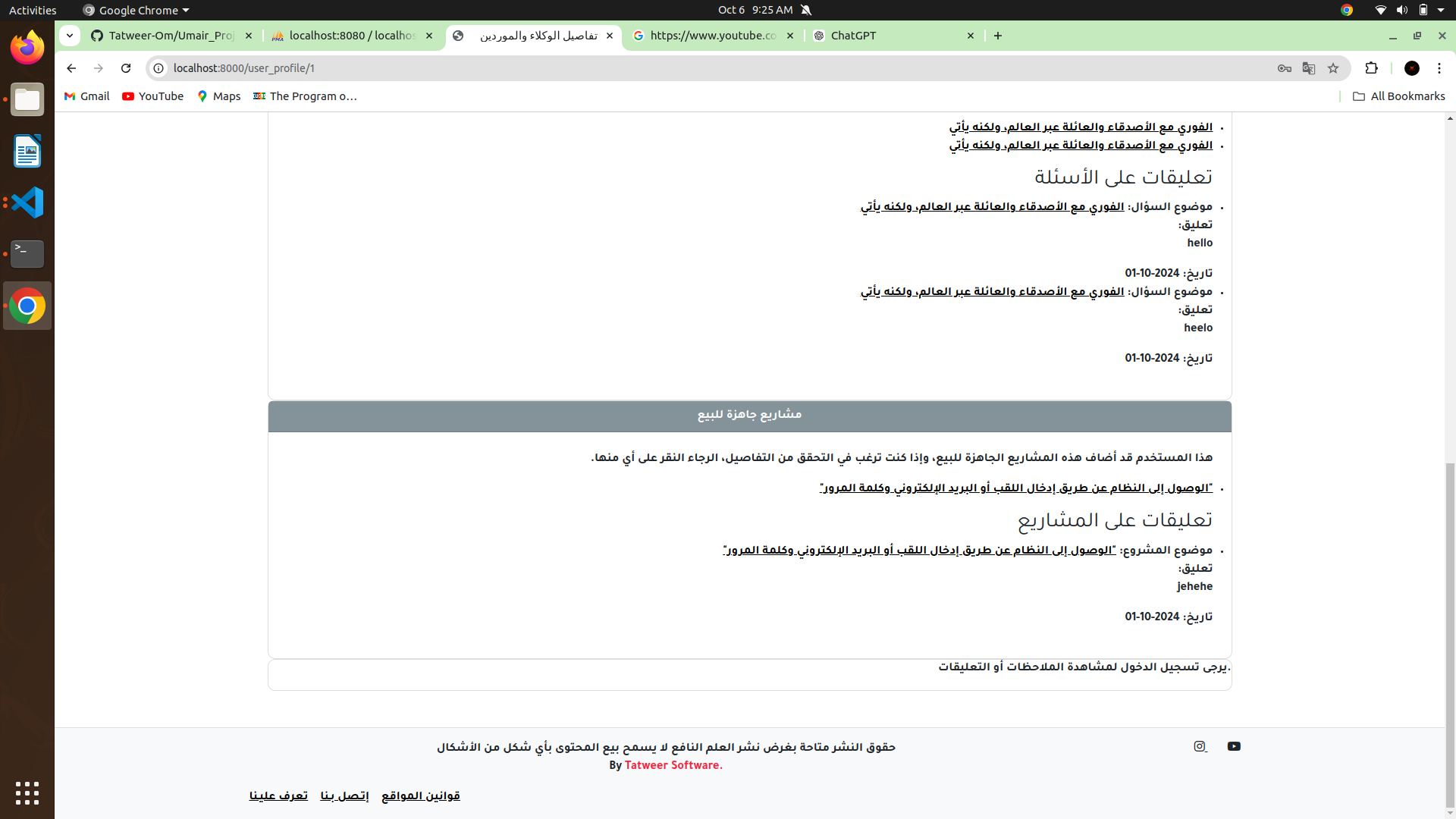Open the translate page icon in address bar
1456x819 pixels.
pyautogui.click(x=1309, y=68)
